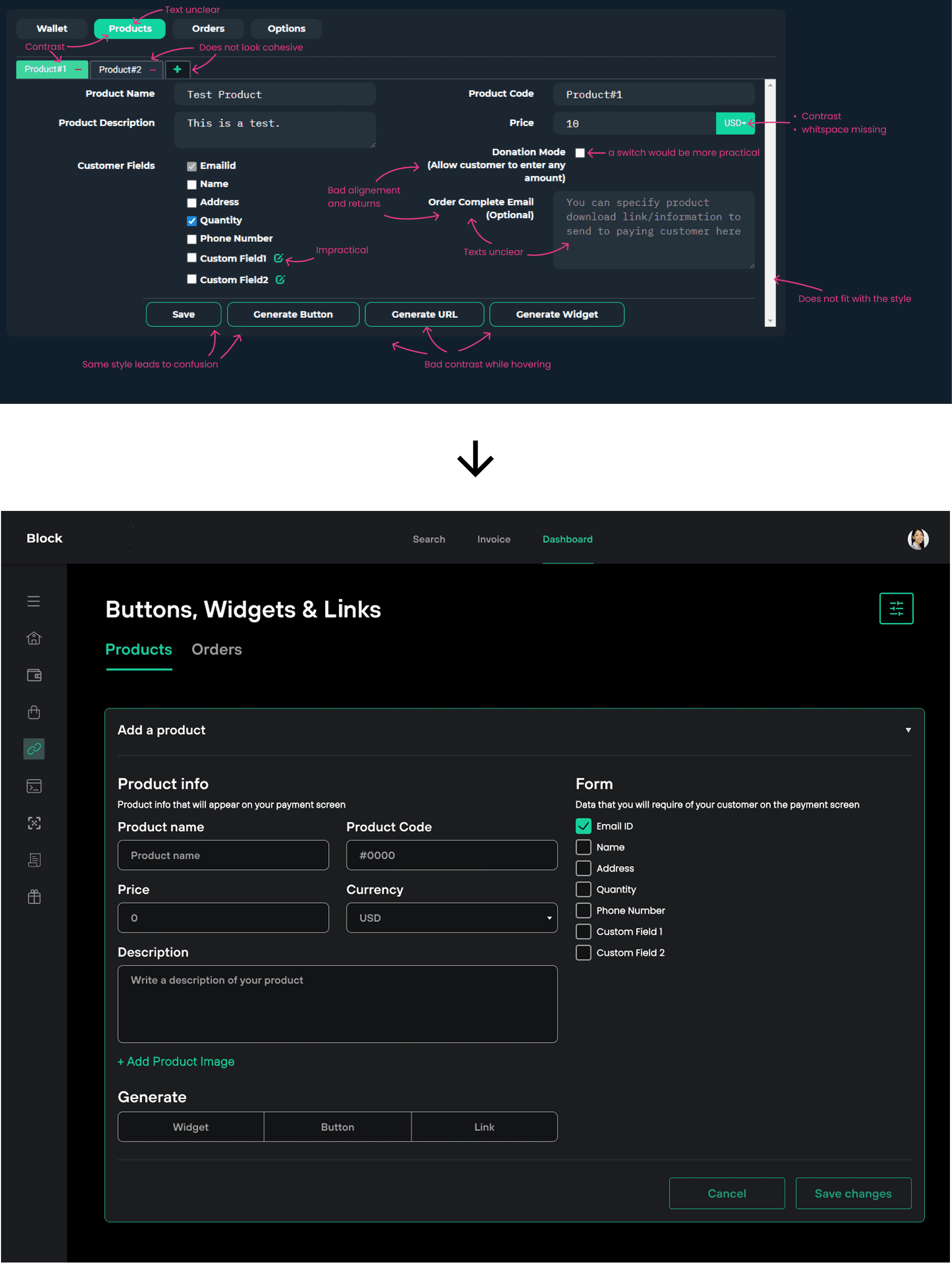
Task: Enable the Donation Mode checkbox
Action: pos(580,152)
